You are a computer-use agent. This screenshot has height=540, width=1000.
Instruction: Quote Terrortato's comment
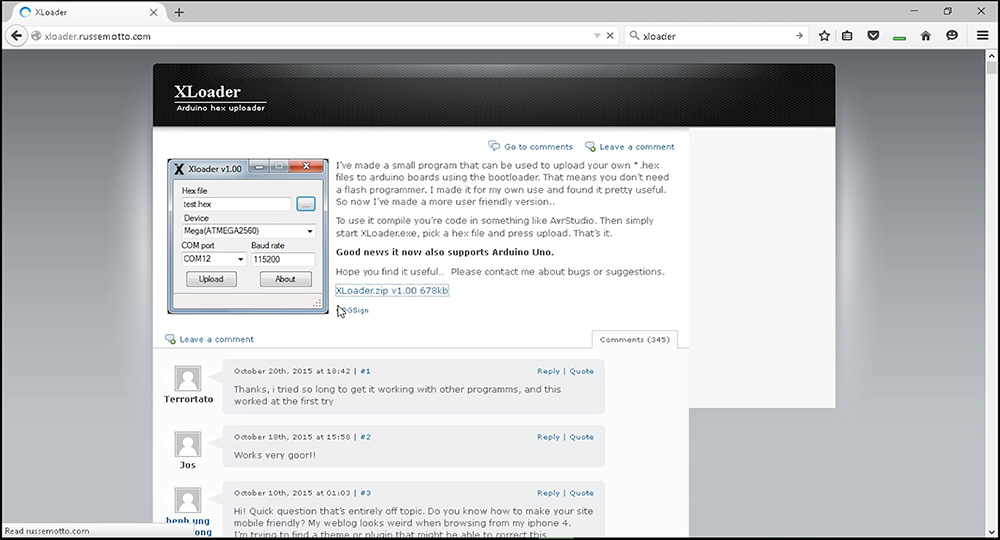(581, 371)
